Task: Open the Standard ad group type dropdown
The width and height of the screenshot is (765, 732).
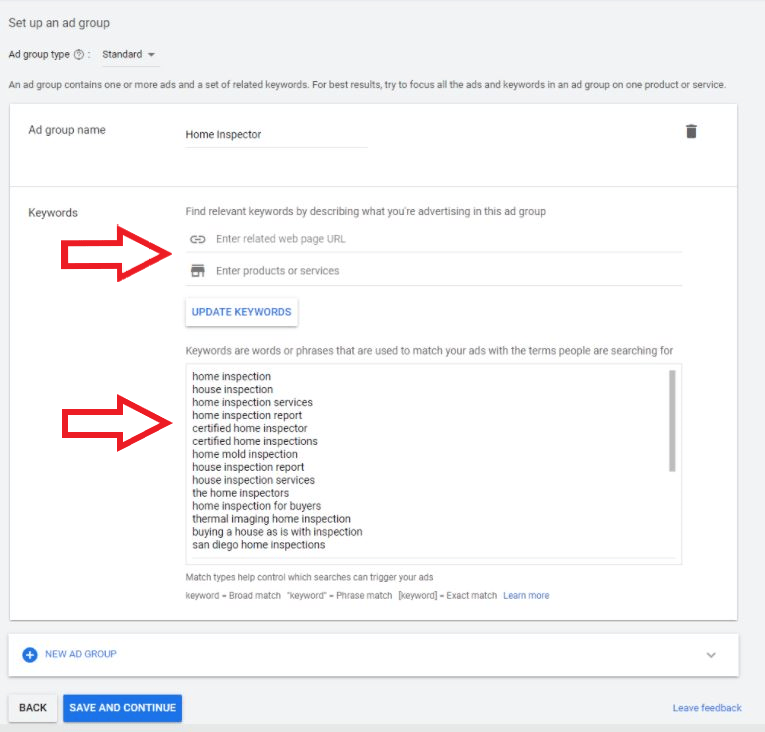Action: click(129, 54)
